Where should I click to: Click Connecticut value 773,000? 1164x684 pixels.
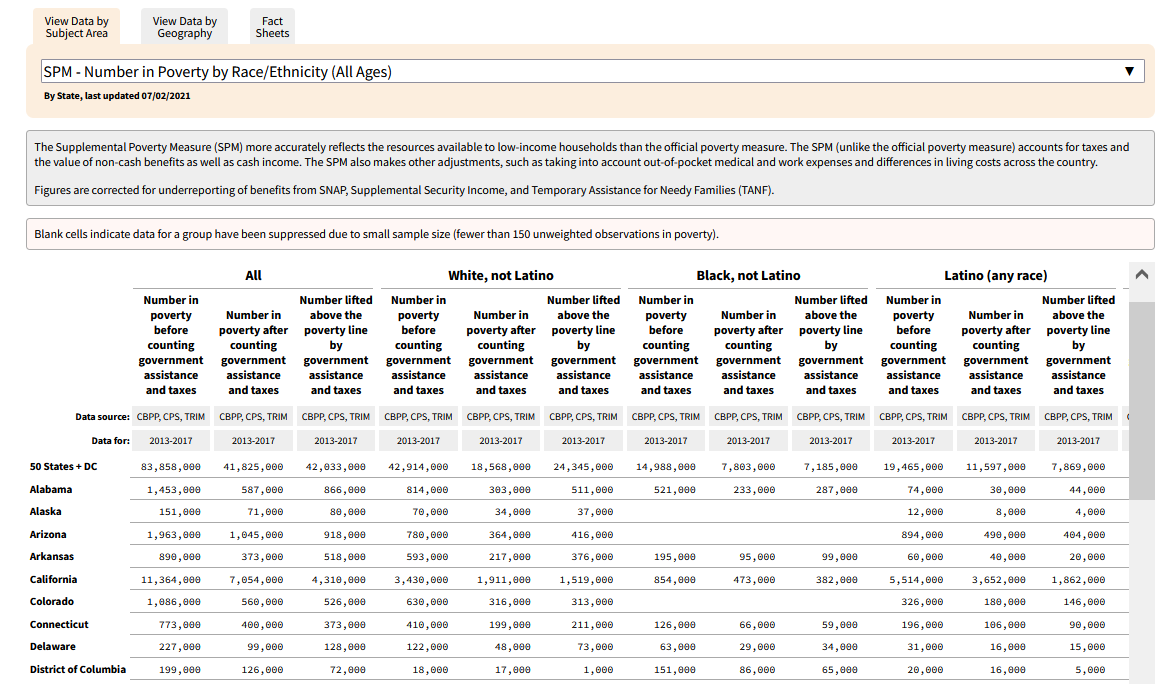tap(180, 625)
